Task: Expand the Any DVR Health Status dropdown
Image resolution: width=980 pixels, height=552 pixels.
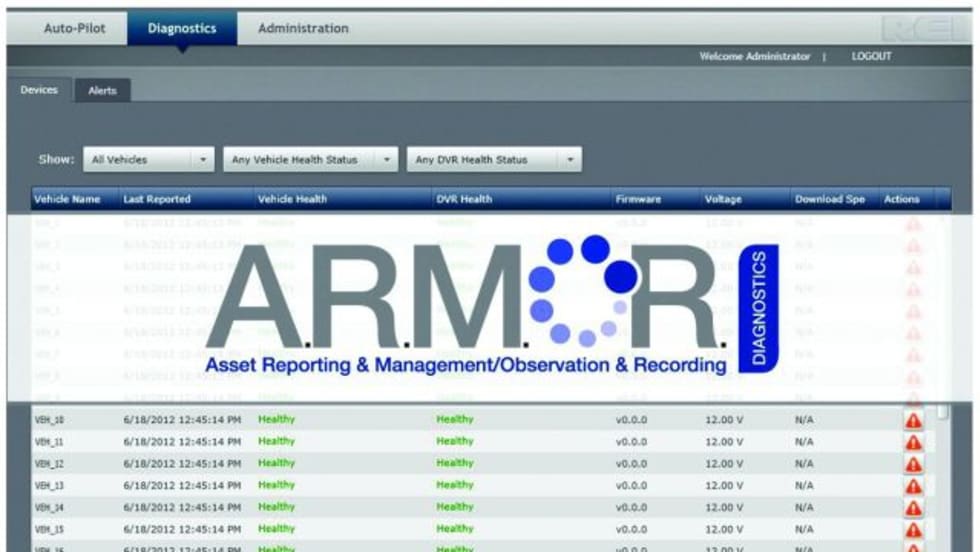Action: [x=494, y=160]
